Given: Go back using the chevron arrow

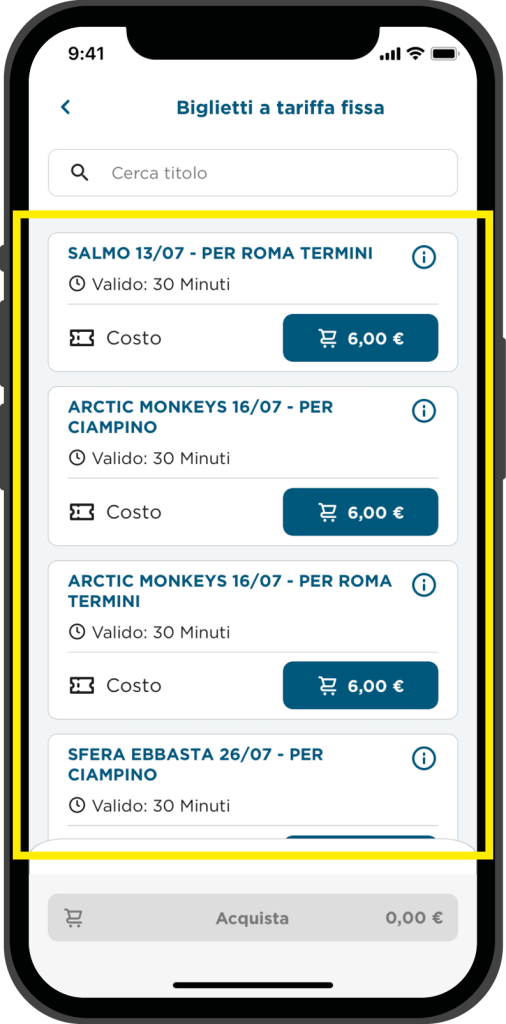Looking at the screenshot, I should point(65,107).
